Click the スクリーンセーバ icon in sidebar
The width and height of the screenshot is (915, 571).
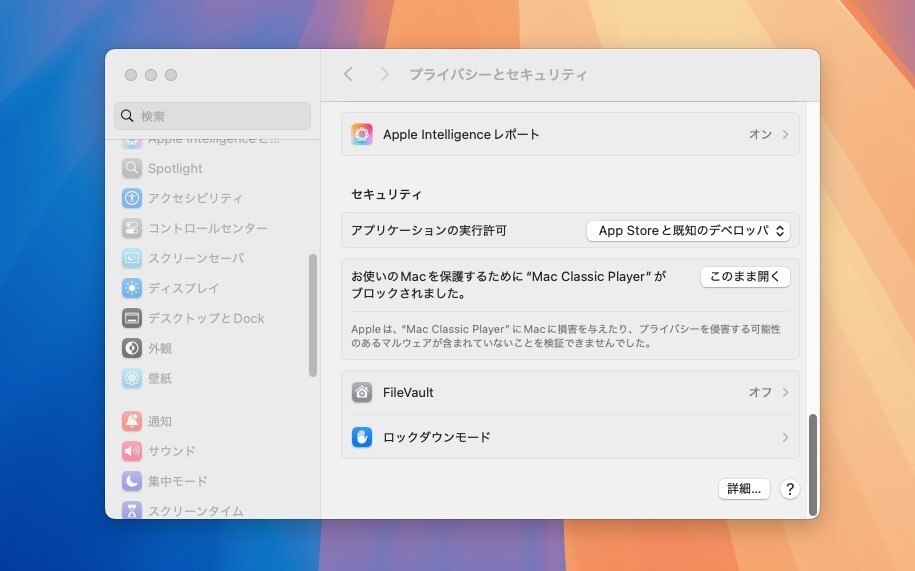point(132,258)
